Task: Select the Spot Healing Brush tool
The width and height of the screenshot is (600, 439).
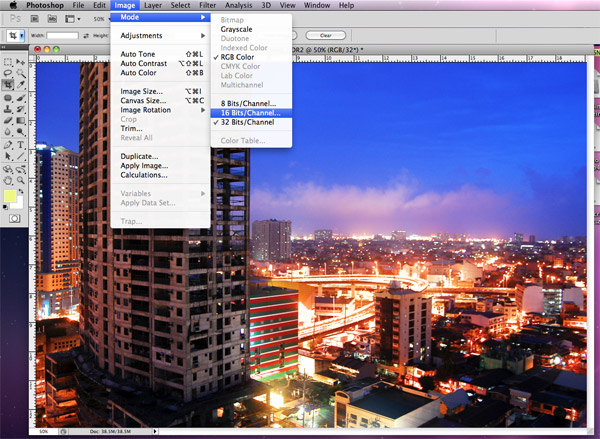Action: (8, 98)
